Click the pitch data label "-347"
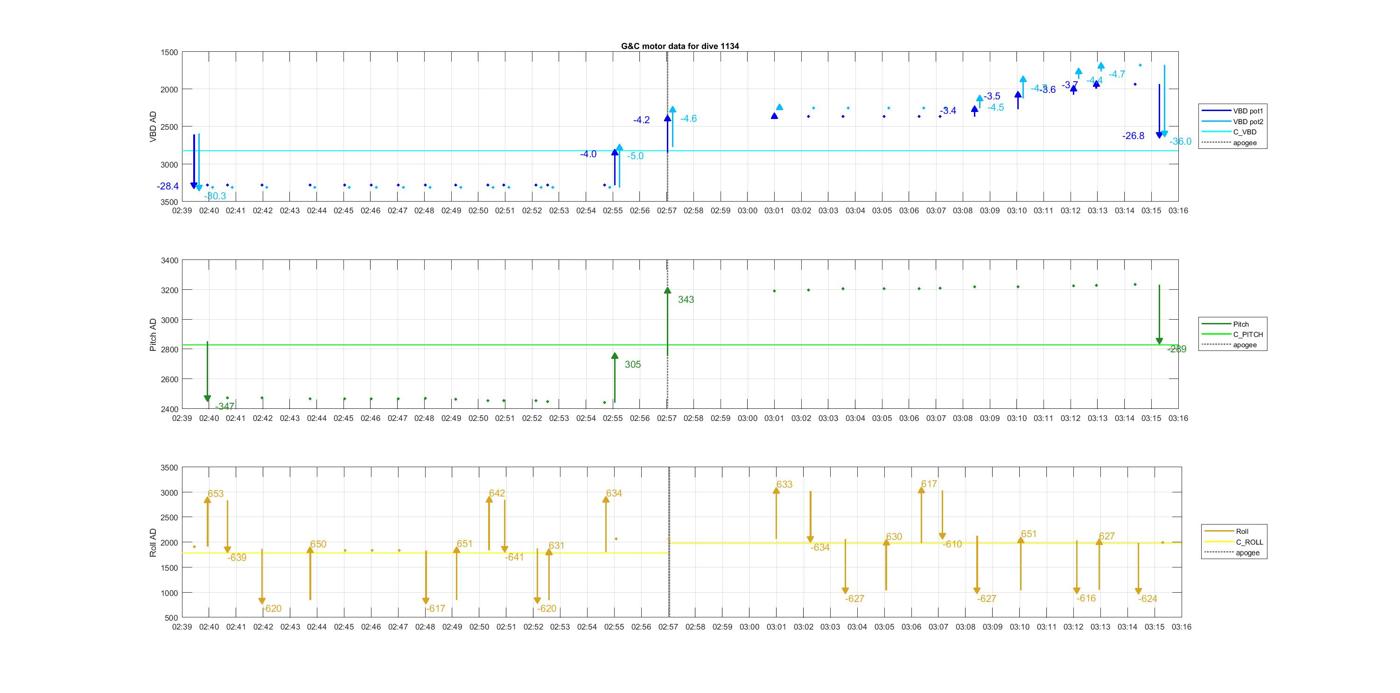This screenshot has height=693, width=1400. point(225,406)
